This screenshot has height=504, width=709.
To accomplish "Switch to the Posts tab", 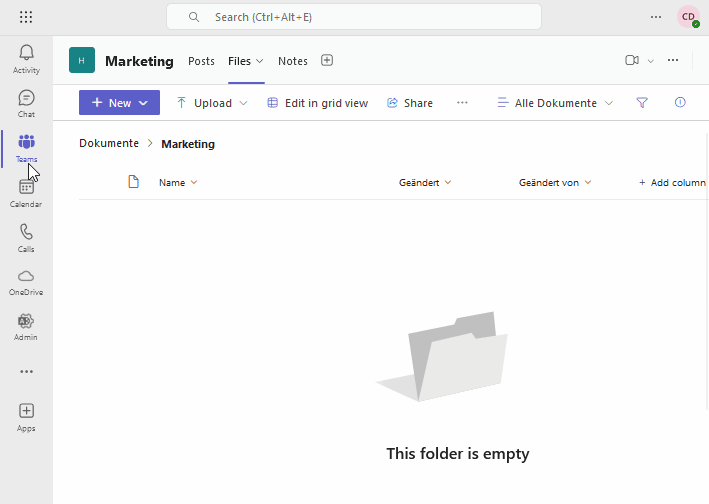I will (201, 61).
